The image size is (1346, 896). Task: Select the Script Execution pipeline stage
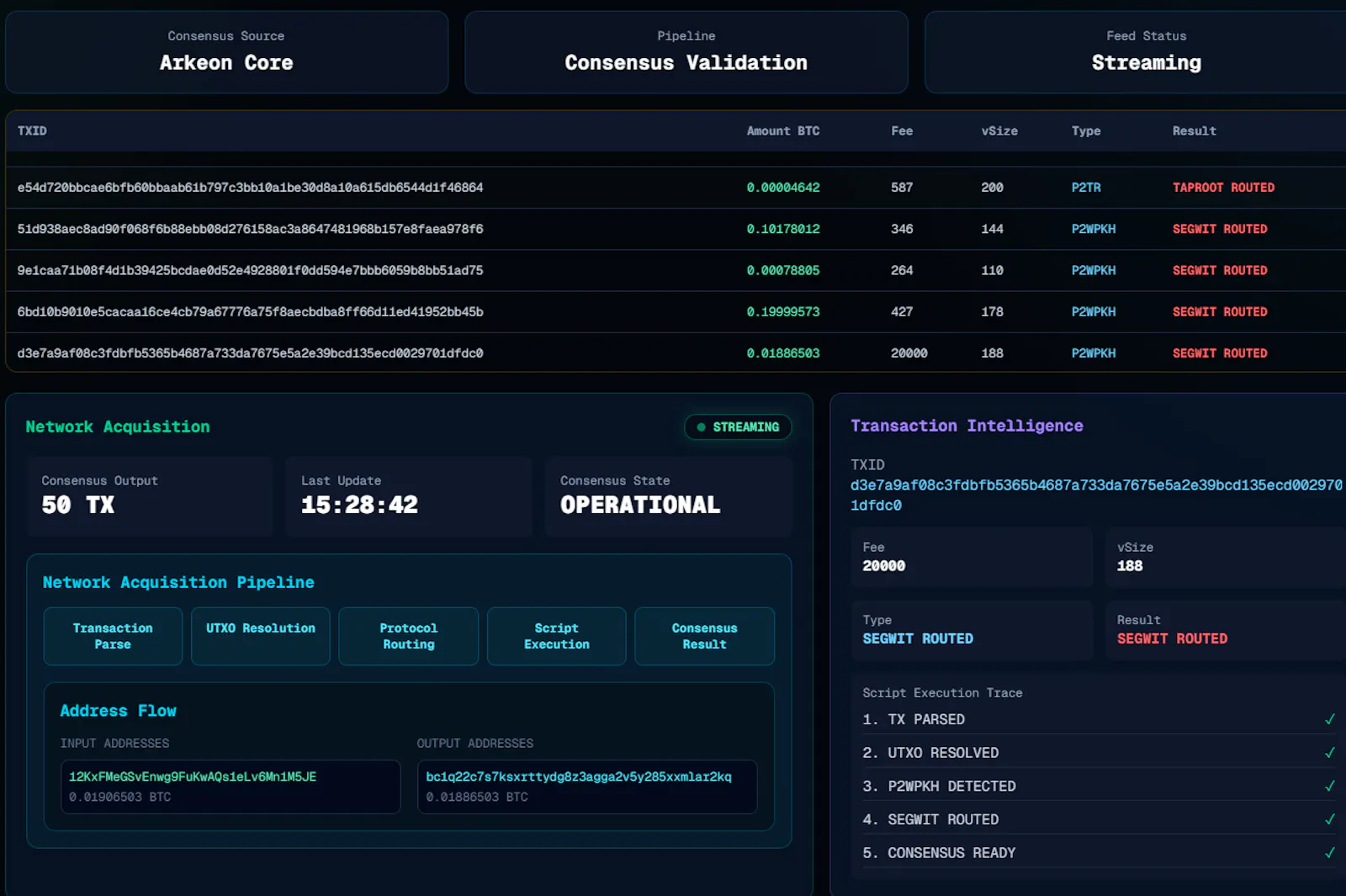[557, 636]
